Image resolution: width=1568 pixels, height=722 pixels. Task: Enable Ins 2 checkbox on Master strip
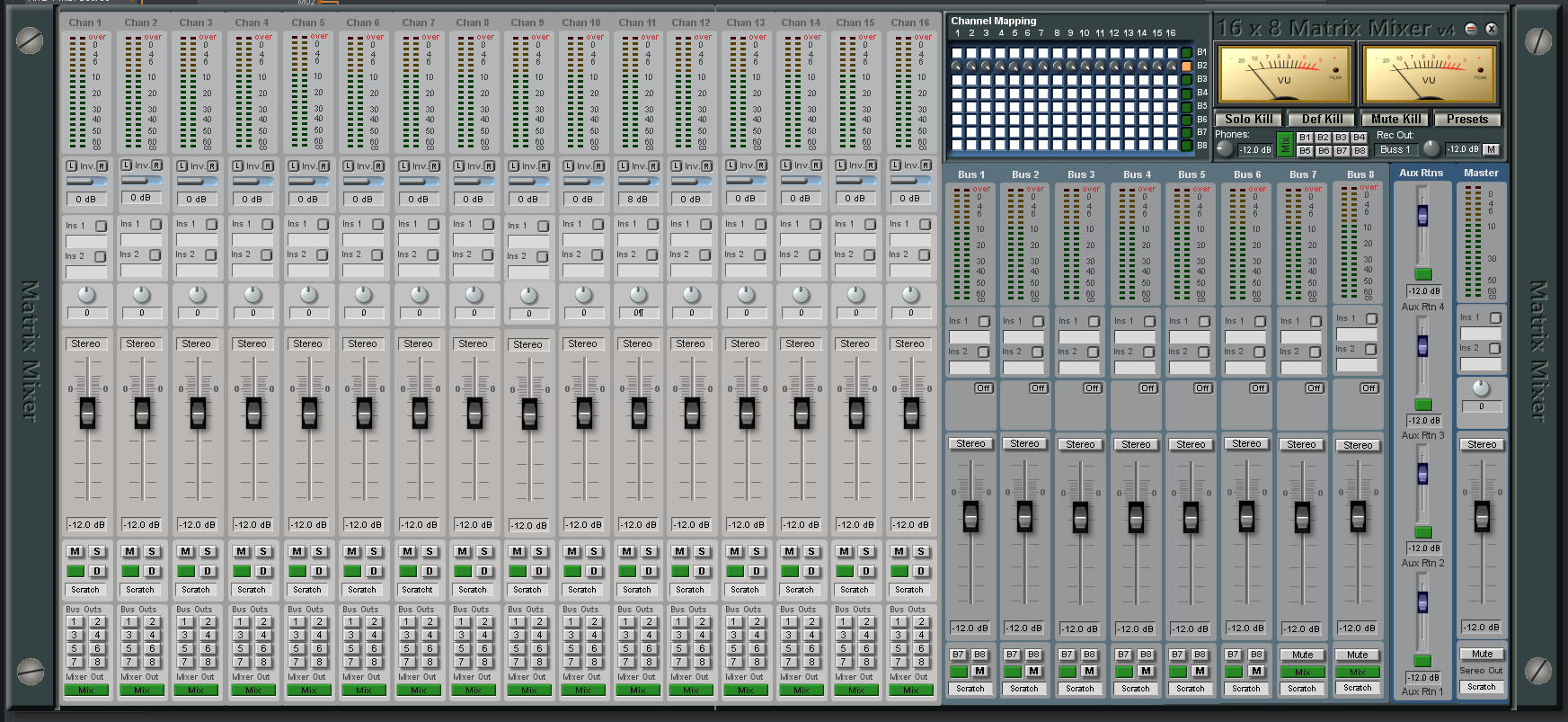[x=1493, y=348]
